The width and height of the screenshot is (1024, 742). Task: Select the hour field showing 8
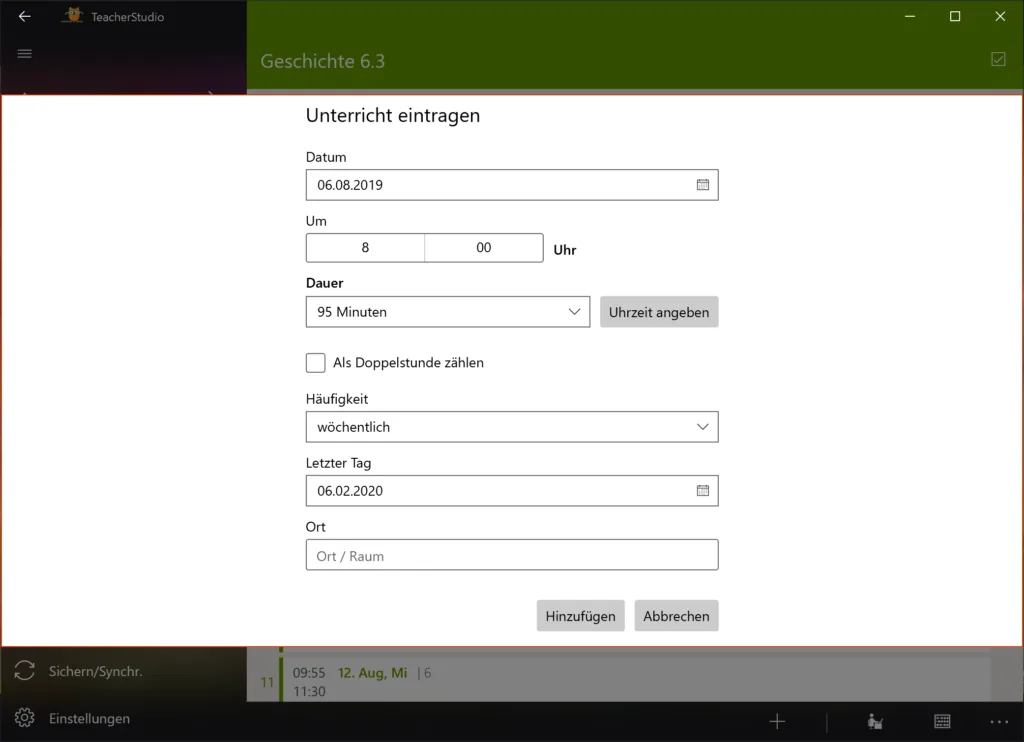(x=365, y=248)
